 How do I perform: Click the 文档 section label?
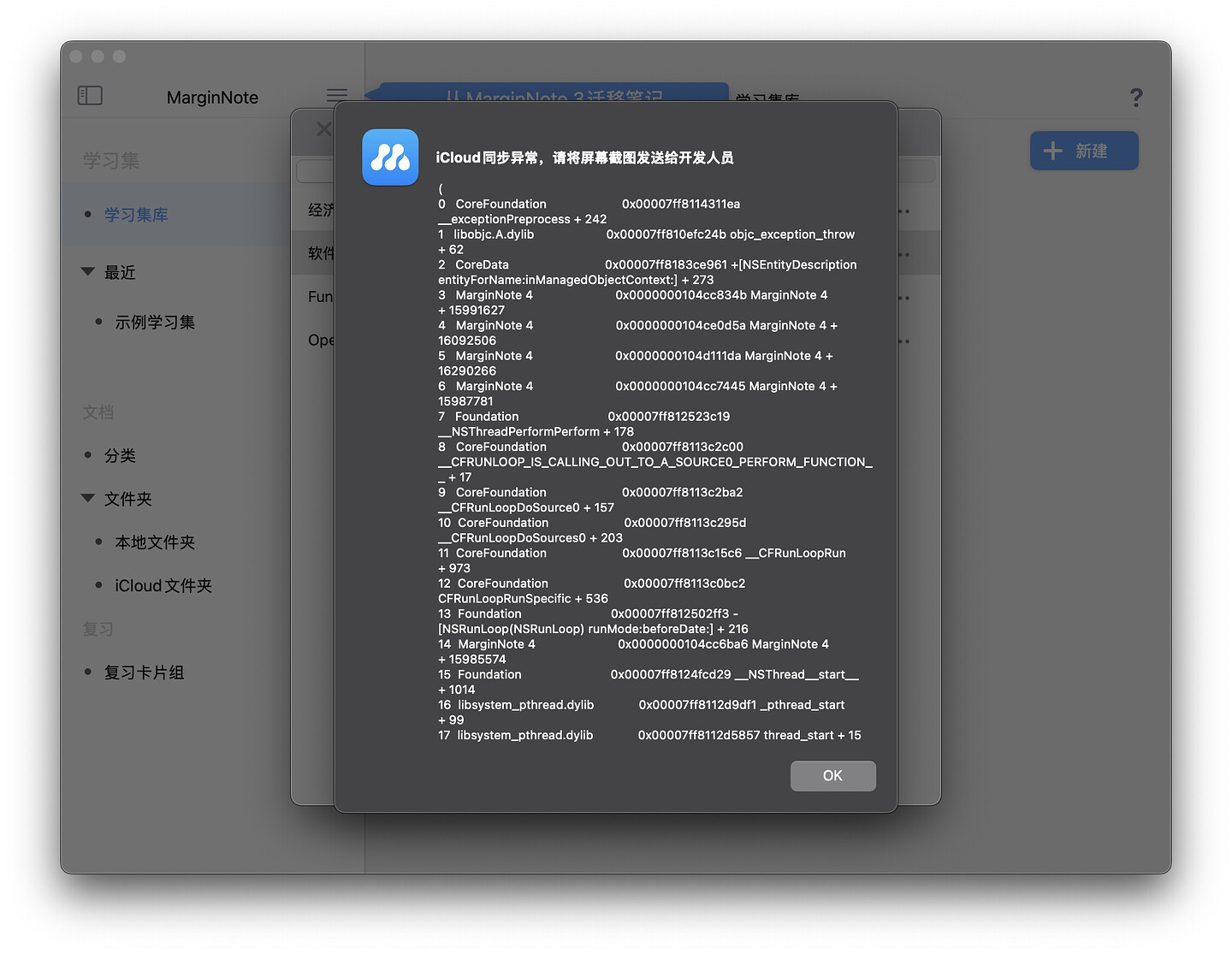(98, 412)
